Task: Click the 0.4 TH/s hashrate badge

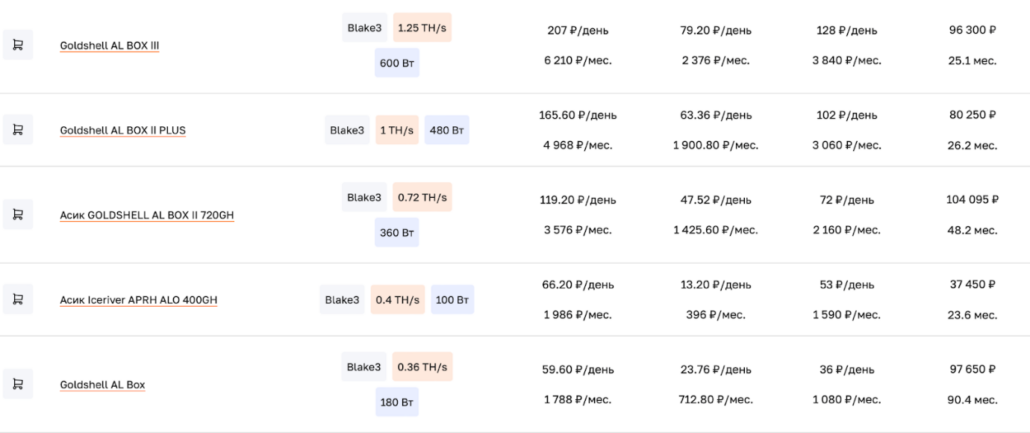Action: tap(397, 300)
